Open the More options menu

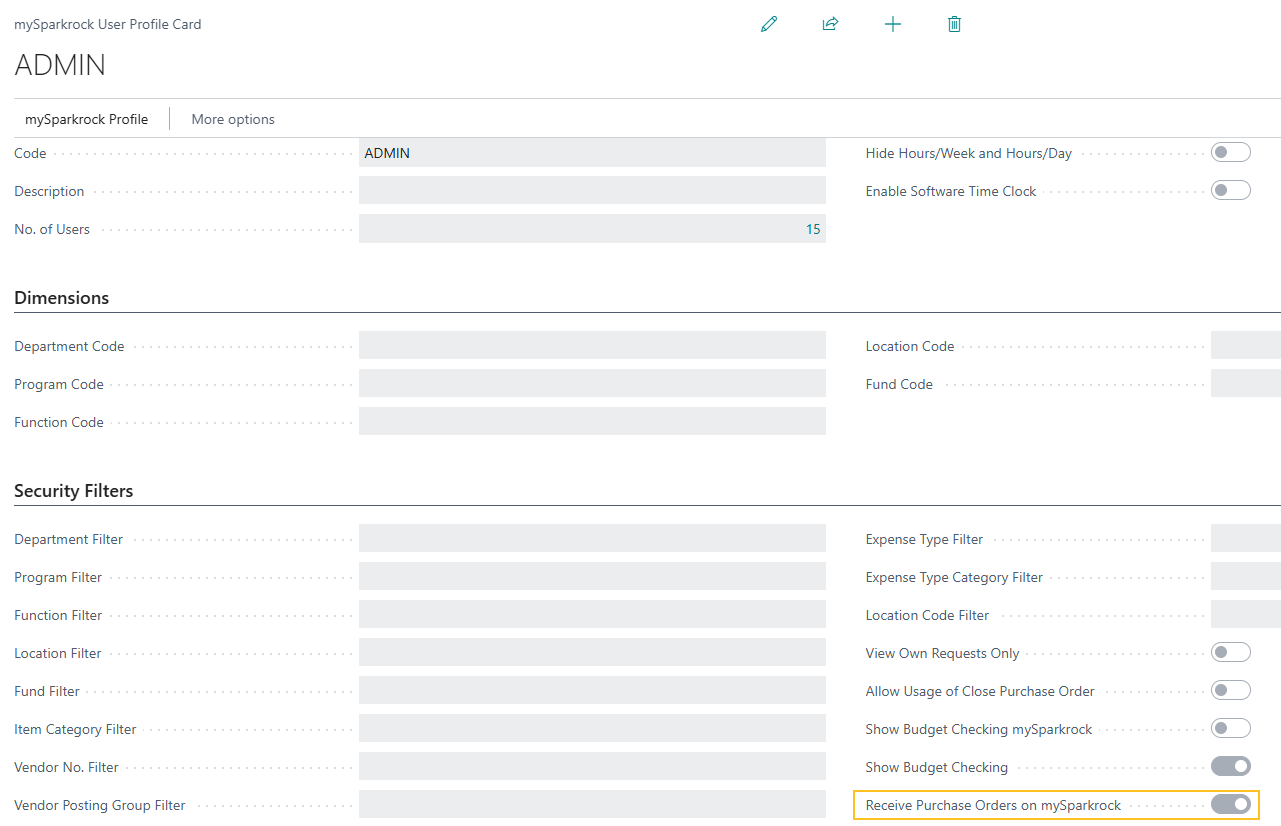coord(232,118)
